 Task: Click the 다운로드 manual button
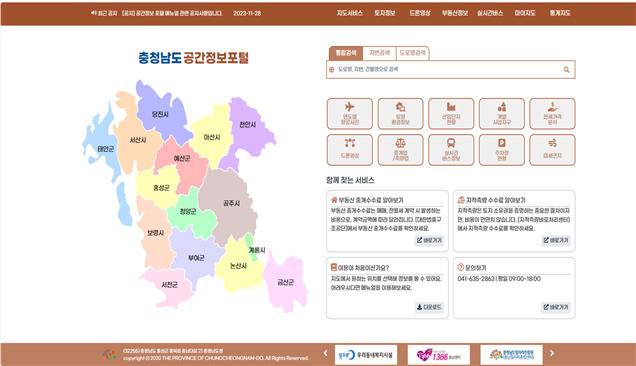click(x=429, y=307)
